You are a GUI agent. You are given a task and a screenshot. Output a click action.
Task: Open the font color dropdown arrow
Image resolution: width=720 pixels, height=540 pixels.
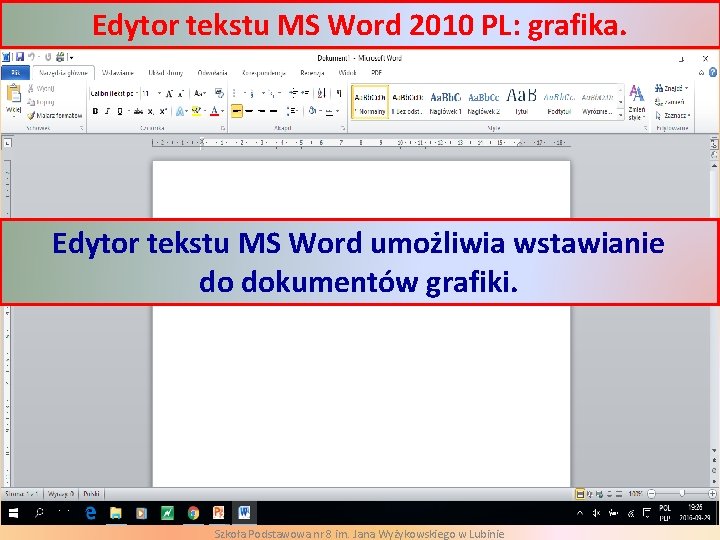pos(222,111)
